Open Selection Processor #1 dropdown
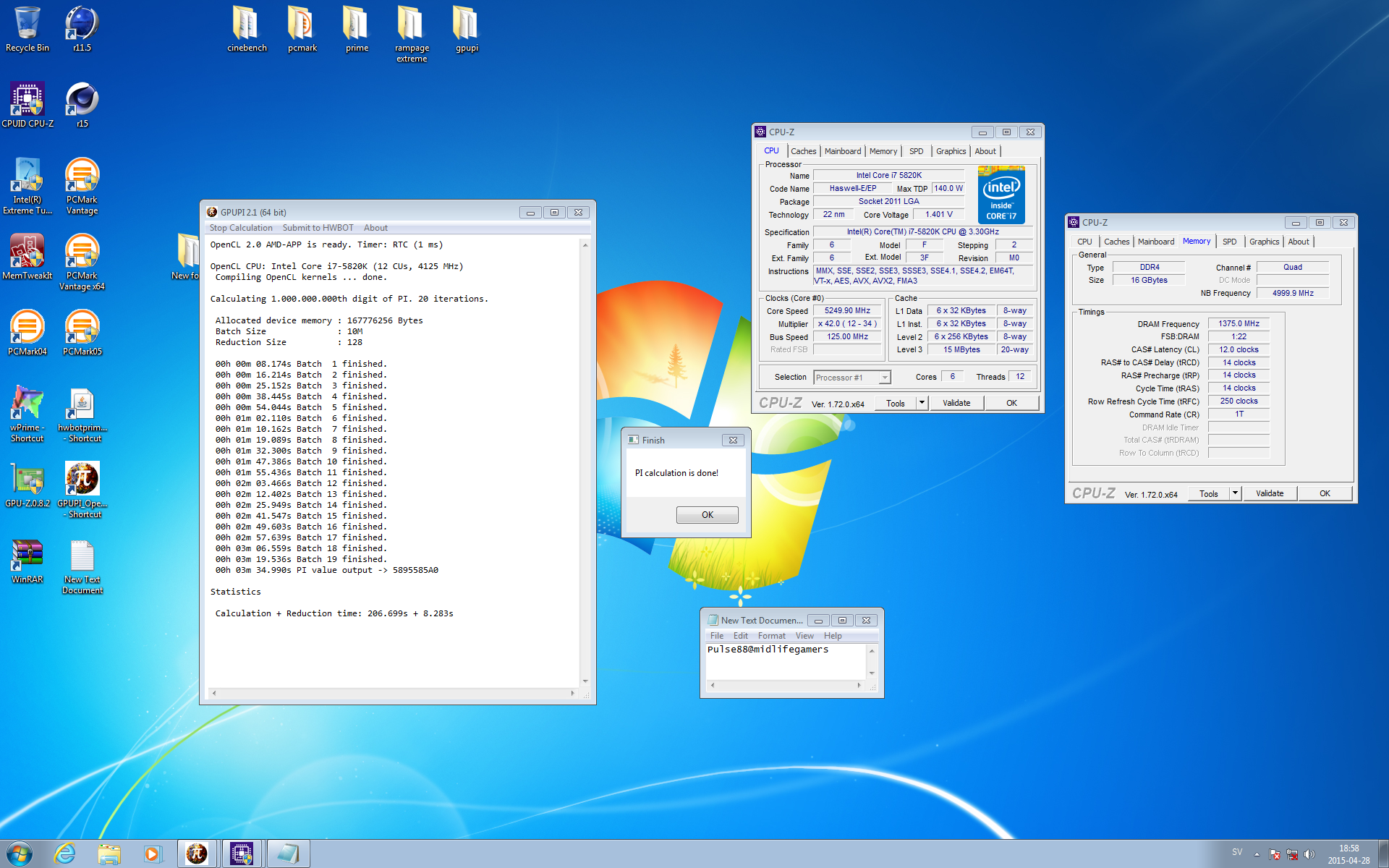The width and height of the screenshot is (1389, 868). 851,378
